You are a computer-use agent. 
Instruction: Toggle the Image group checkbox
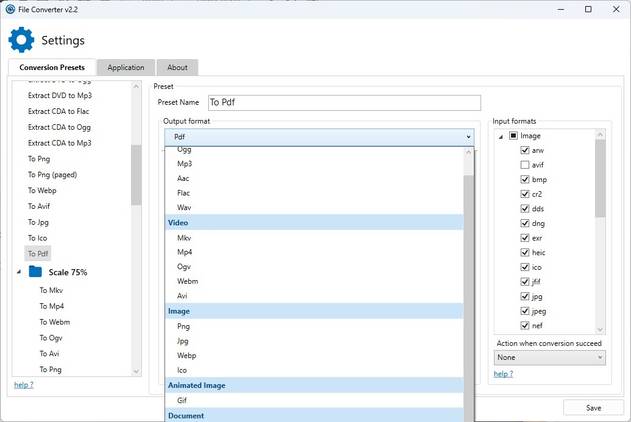point(513,135)
